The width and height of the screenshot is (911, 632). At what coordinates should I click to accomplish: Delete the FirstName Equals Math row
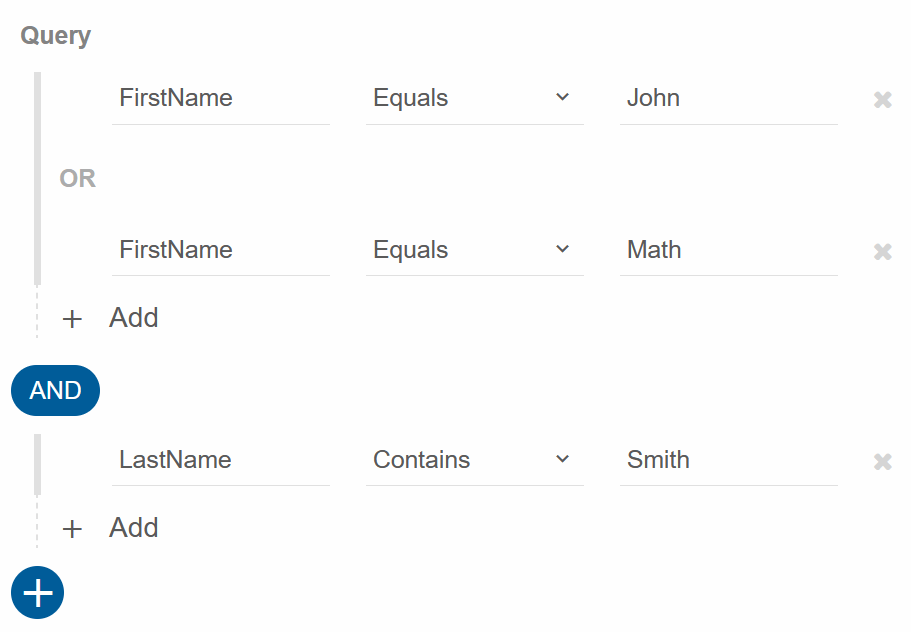click(x=883, y=252)
